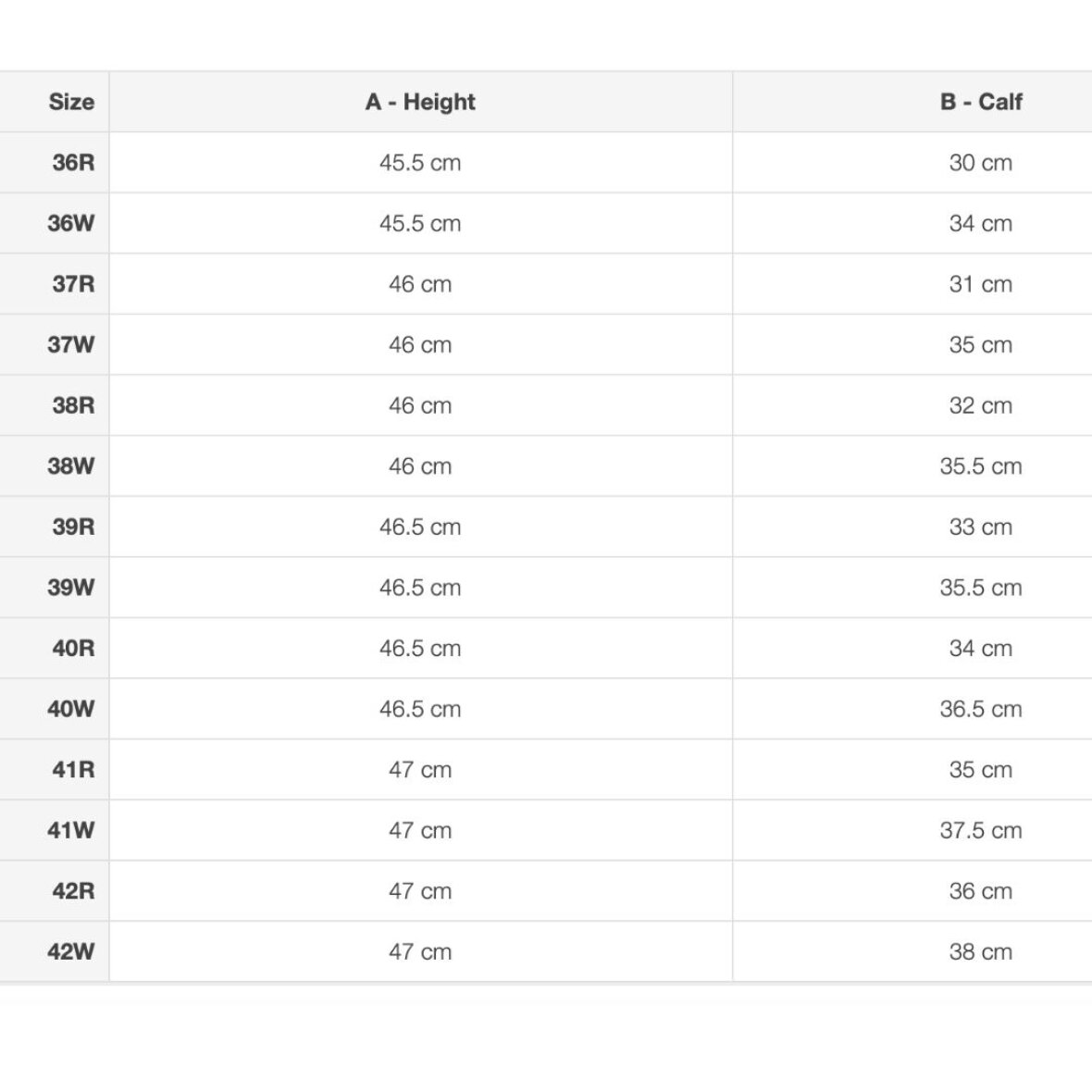The height and width of the screenshot is (1092, 1092).
Task: Click the 33 cm calf measurement
Action: click(980, 527)
